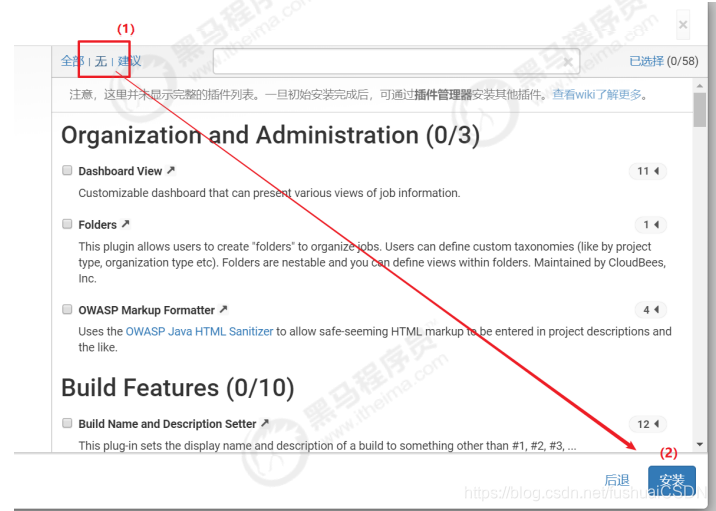Open OWASP Markup Formatter external link icon

click(223, 309)
